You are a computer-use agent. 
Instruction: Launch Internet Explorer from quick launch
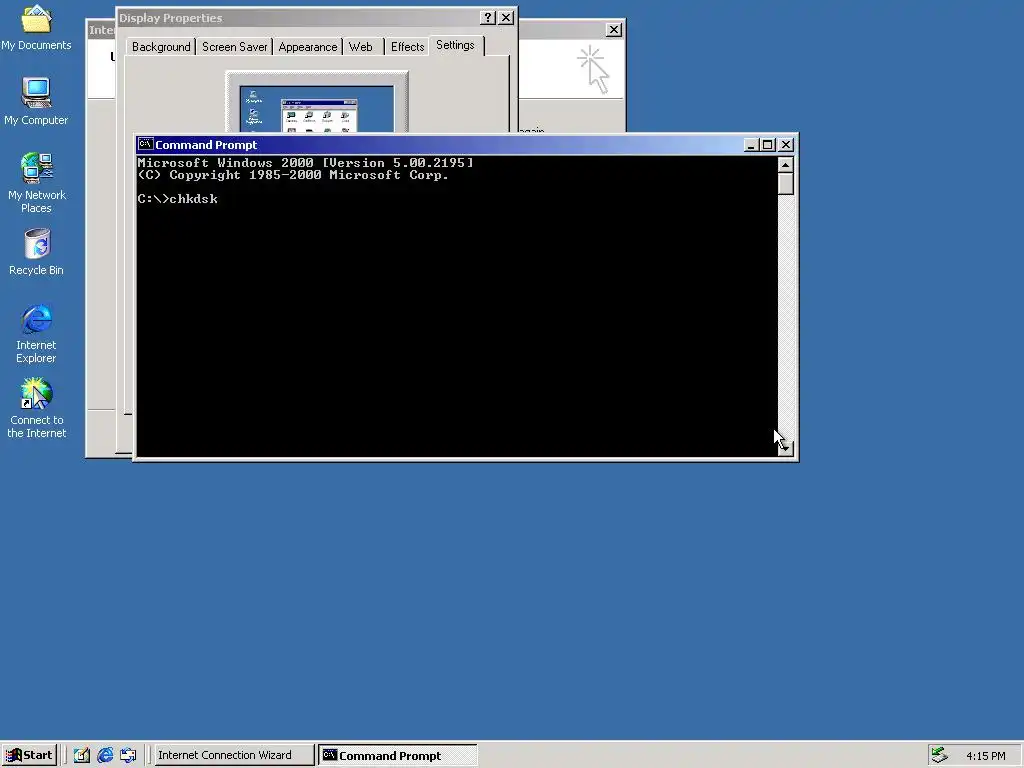tap(104, 755)
